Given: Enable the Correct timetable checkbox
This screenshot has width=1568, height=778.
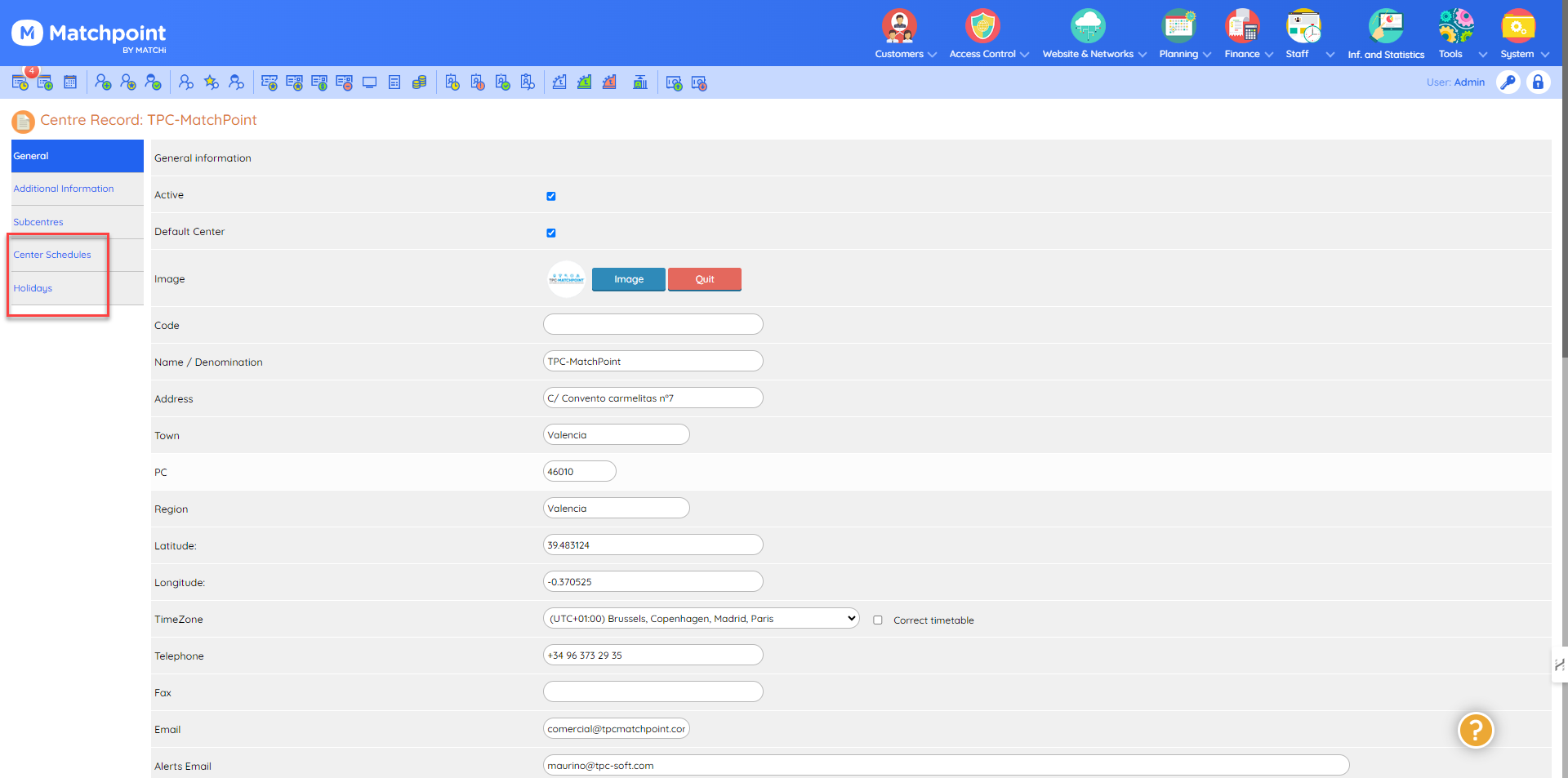Looking at the screenshot, I should click(878, 620).
